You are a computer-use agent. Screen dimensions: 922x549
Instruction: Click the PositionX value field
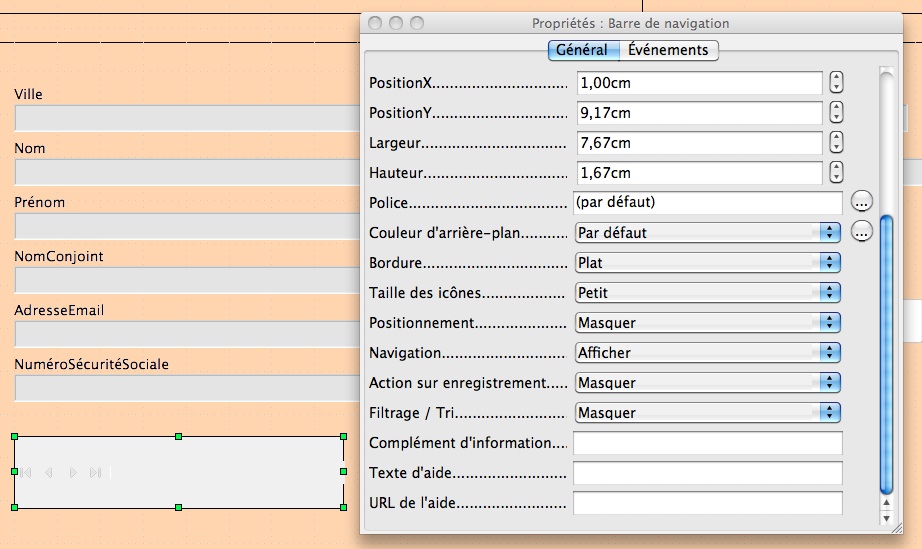[699, 83]
